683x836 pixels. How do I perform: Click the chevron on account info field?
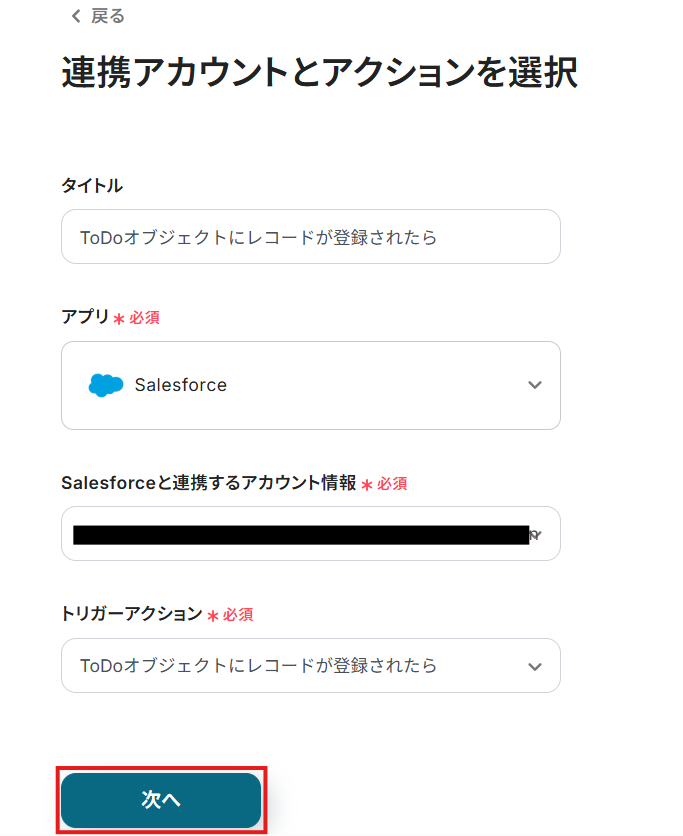536,534
